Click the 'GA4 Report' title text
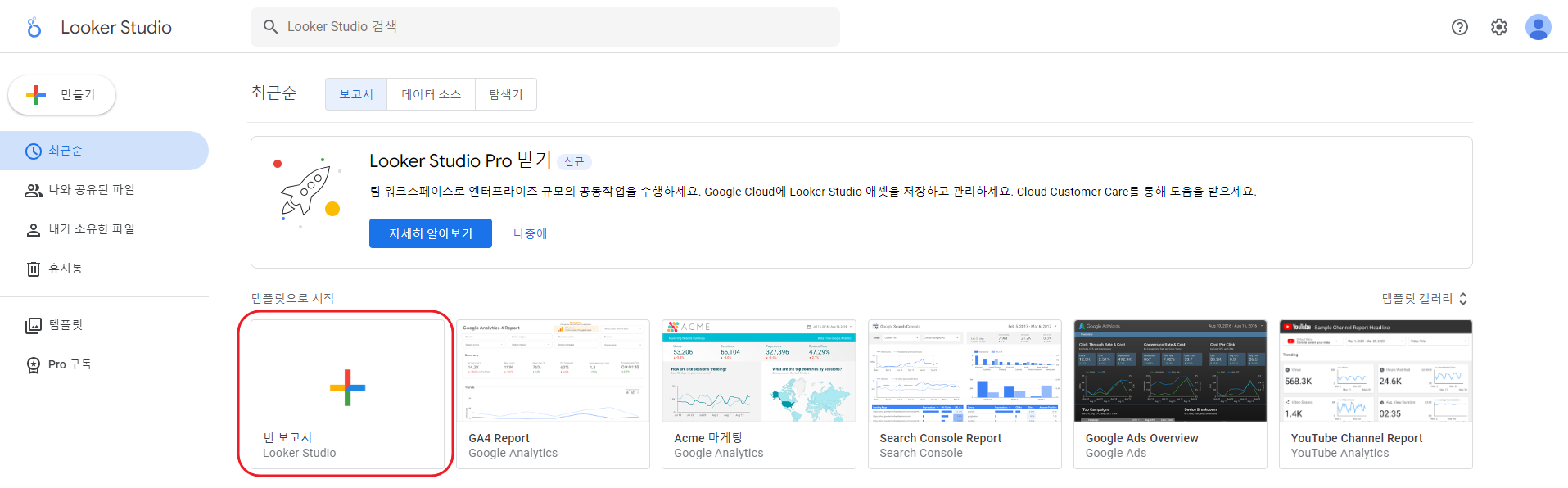1568x488 pixels. click(x=499, y=438)
